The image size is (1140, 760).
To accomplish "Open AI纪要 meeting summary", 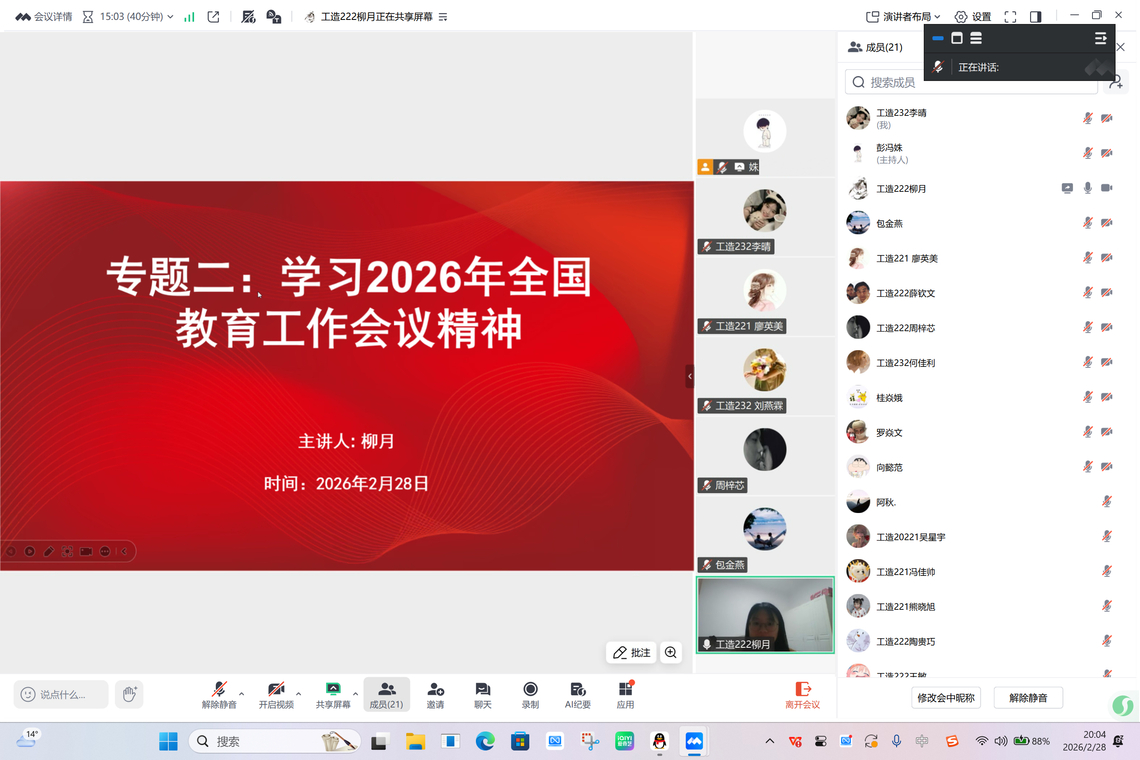I will click(577, 690).
